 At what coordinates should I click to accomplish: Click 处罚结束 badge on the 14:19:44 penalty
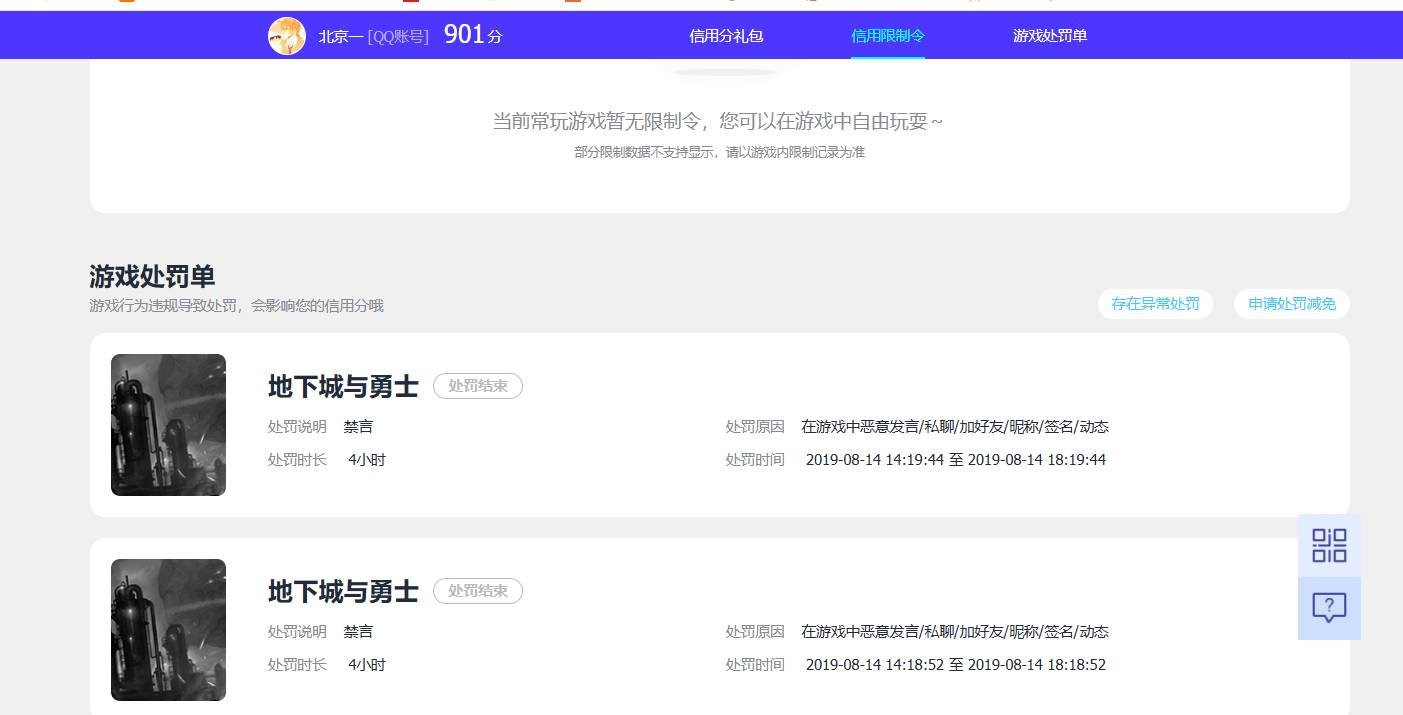coord(478,386)
